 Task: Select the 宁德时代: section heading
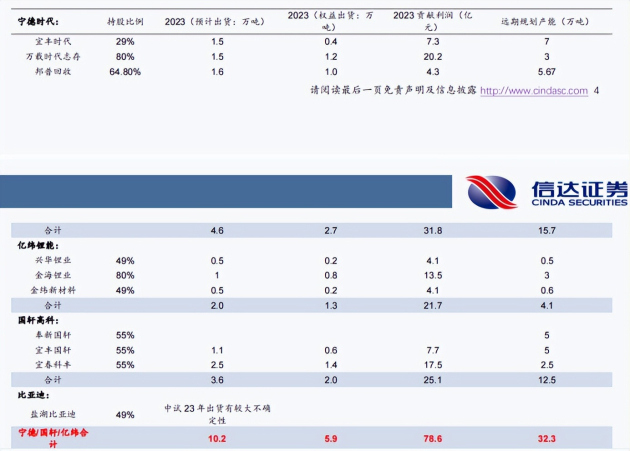click(38, 22)
